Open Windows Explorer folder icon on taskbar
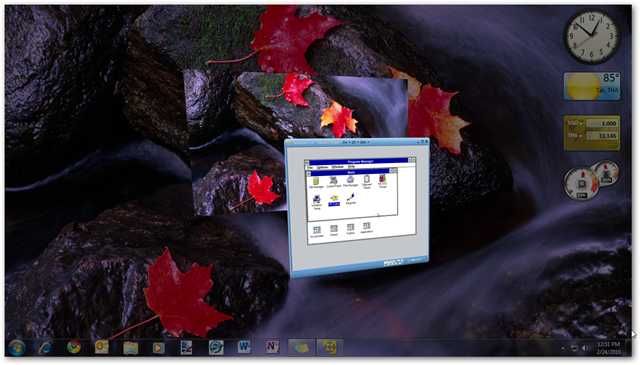 (130, 347)
